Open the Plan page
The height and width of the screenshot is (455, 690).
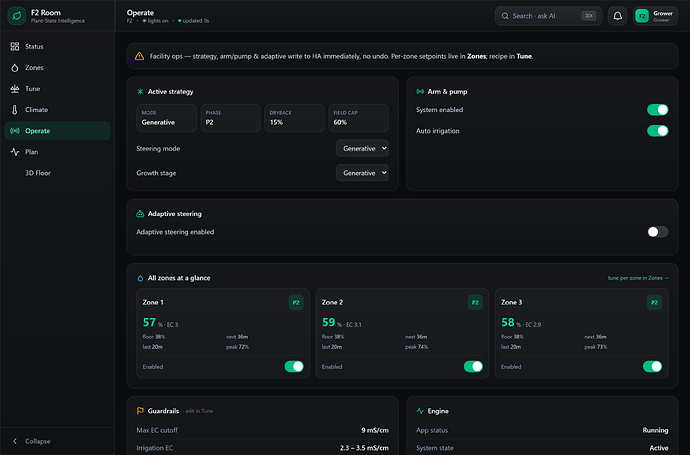[57, 152]
